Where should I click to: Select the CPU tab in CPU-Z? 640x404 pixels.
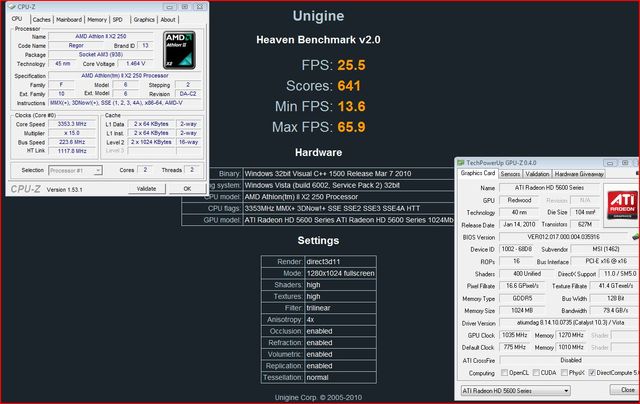[17, 19]
